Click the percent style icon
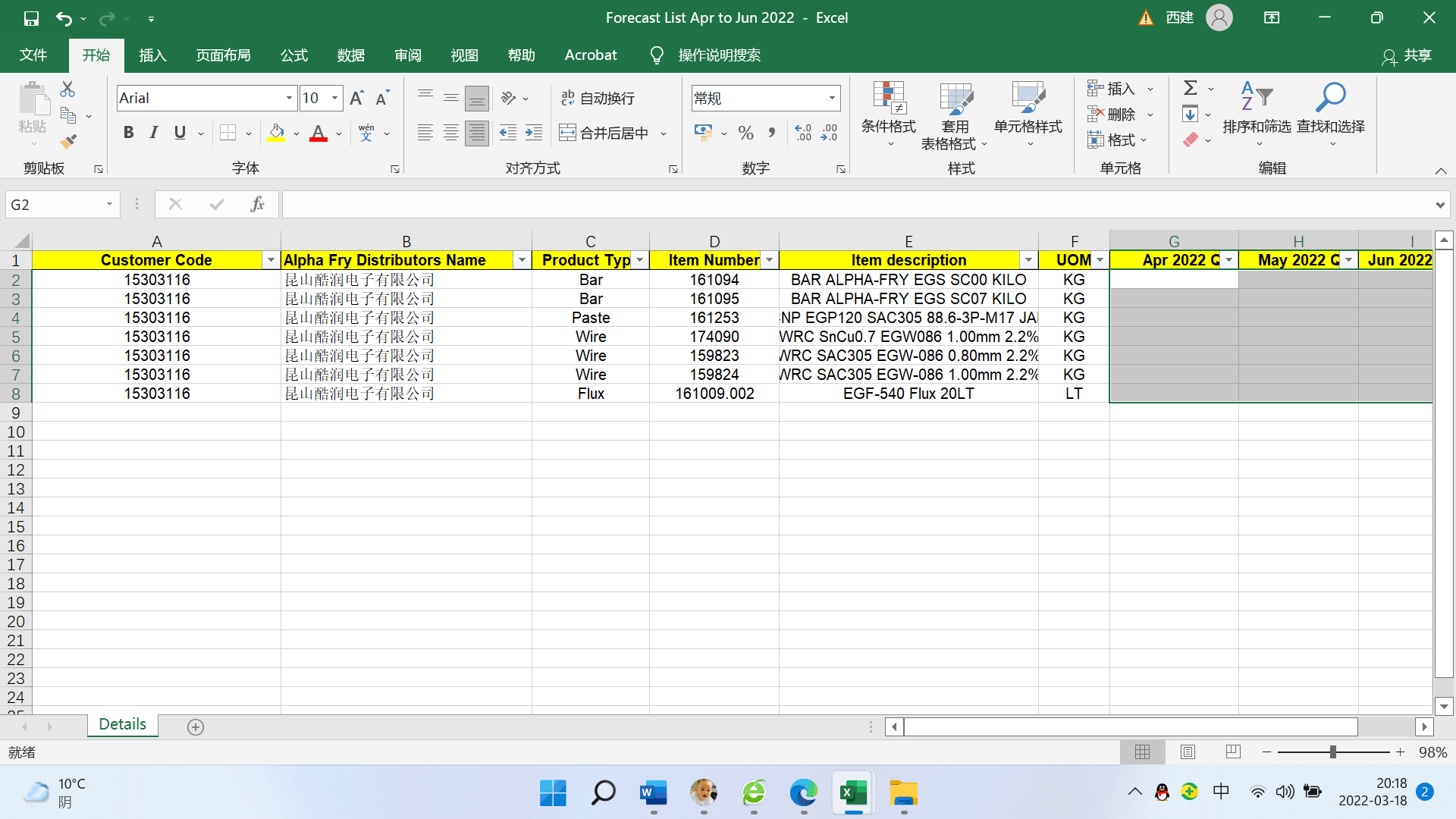 [x=746, y=133]
